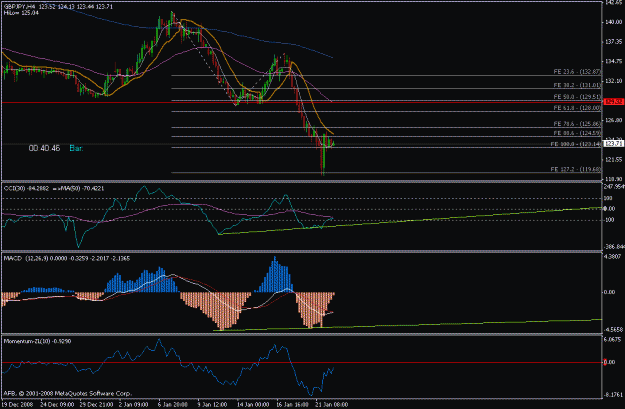Click the FE 78.6 - (125.86) expansion label
The image size is (625, 409).
pos(577,124)
